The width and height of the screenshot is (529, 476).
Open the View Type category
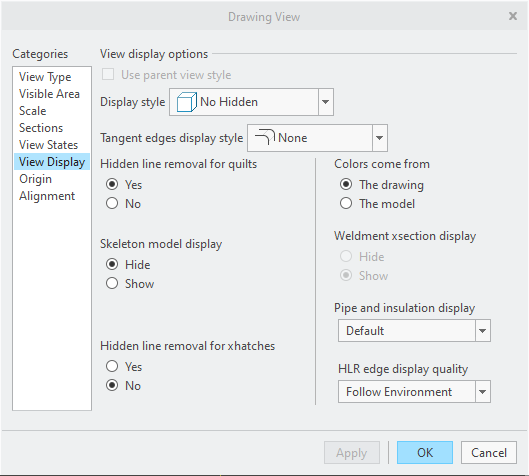click(x=45, y=77)
